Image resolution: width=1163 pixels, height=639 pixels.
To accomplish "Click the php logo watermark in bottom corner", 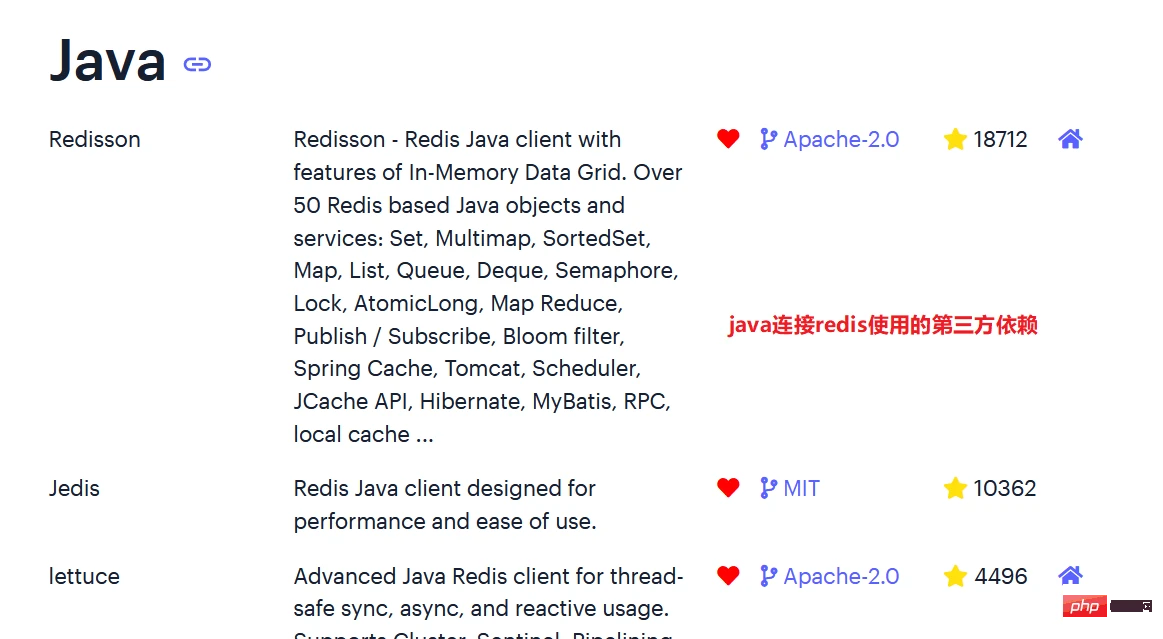I will coord(1086,606).
